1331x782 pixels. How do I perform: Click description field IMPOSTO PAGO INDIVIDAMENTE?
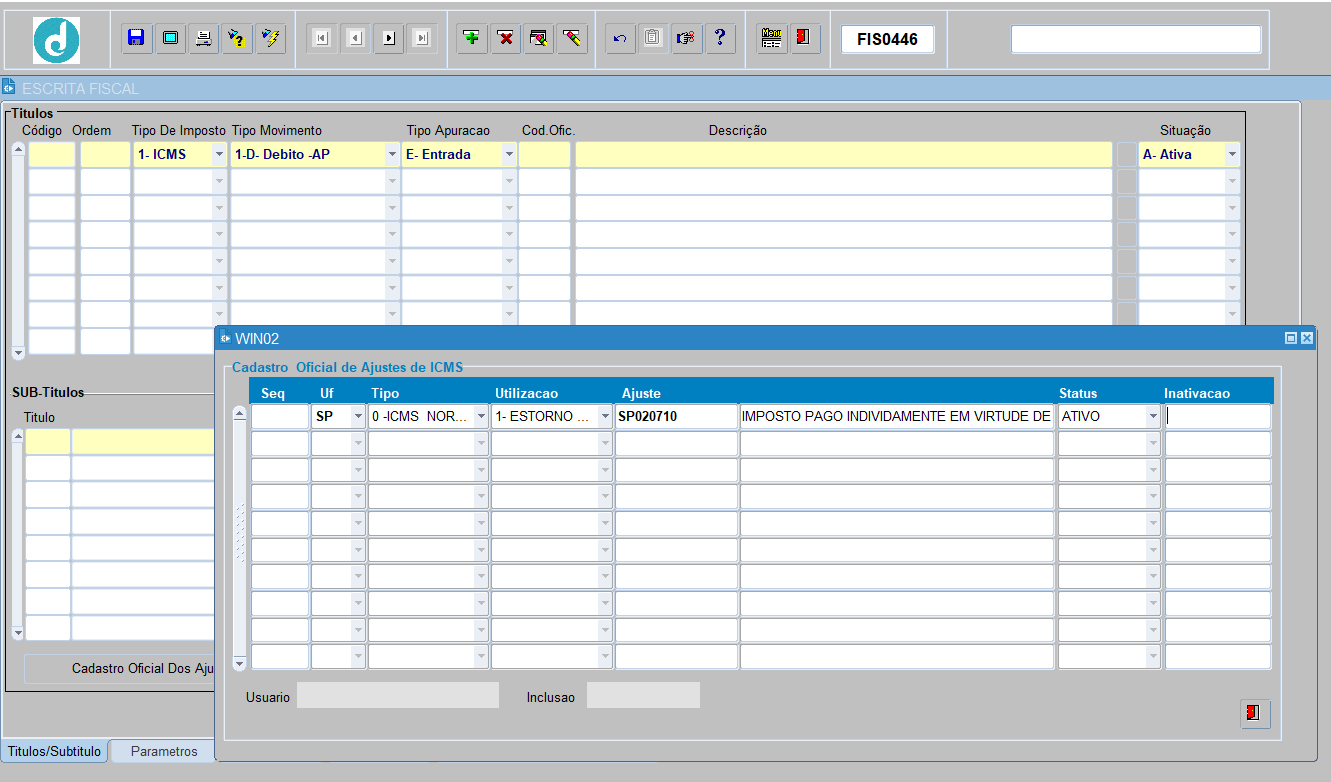(x=897, y=417)
